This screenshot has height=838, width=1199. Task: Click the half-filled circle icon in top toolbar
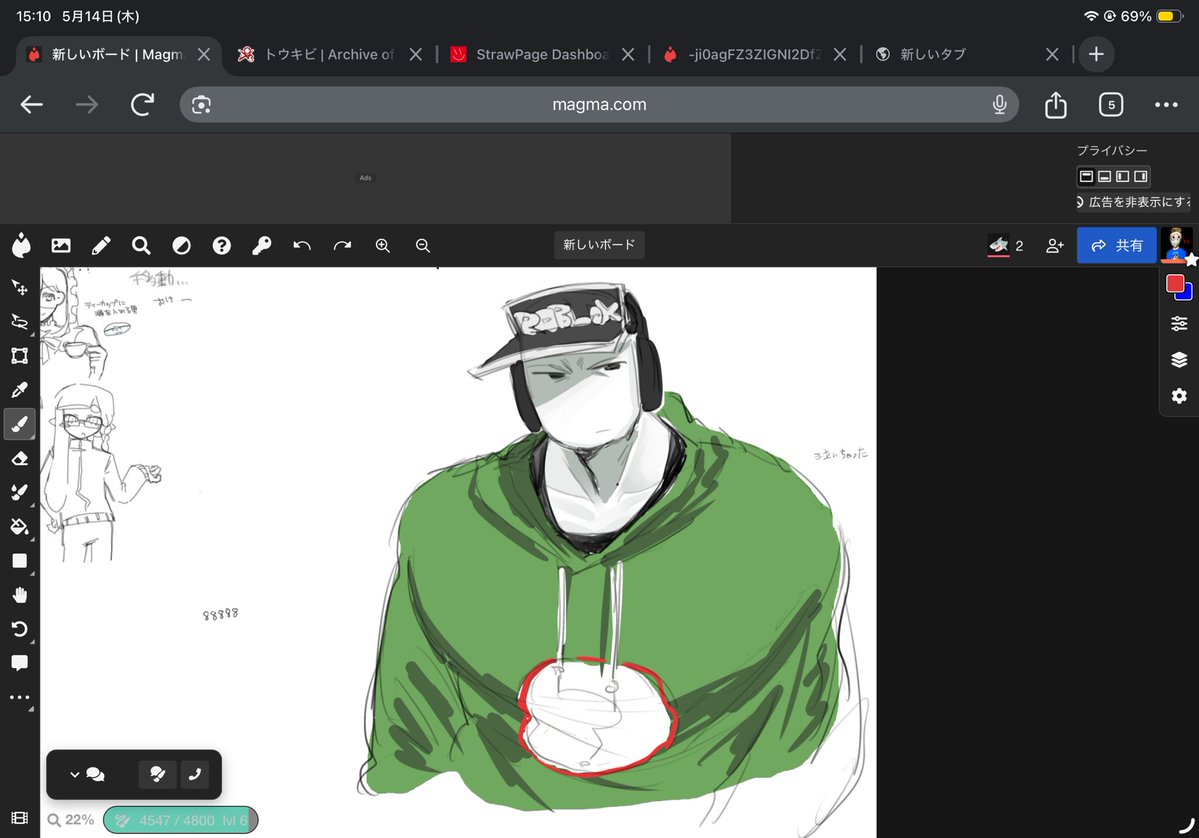click(x=181, y=245)
